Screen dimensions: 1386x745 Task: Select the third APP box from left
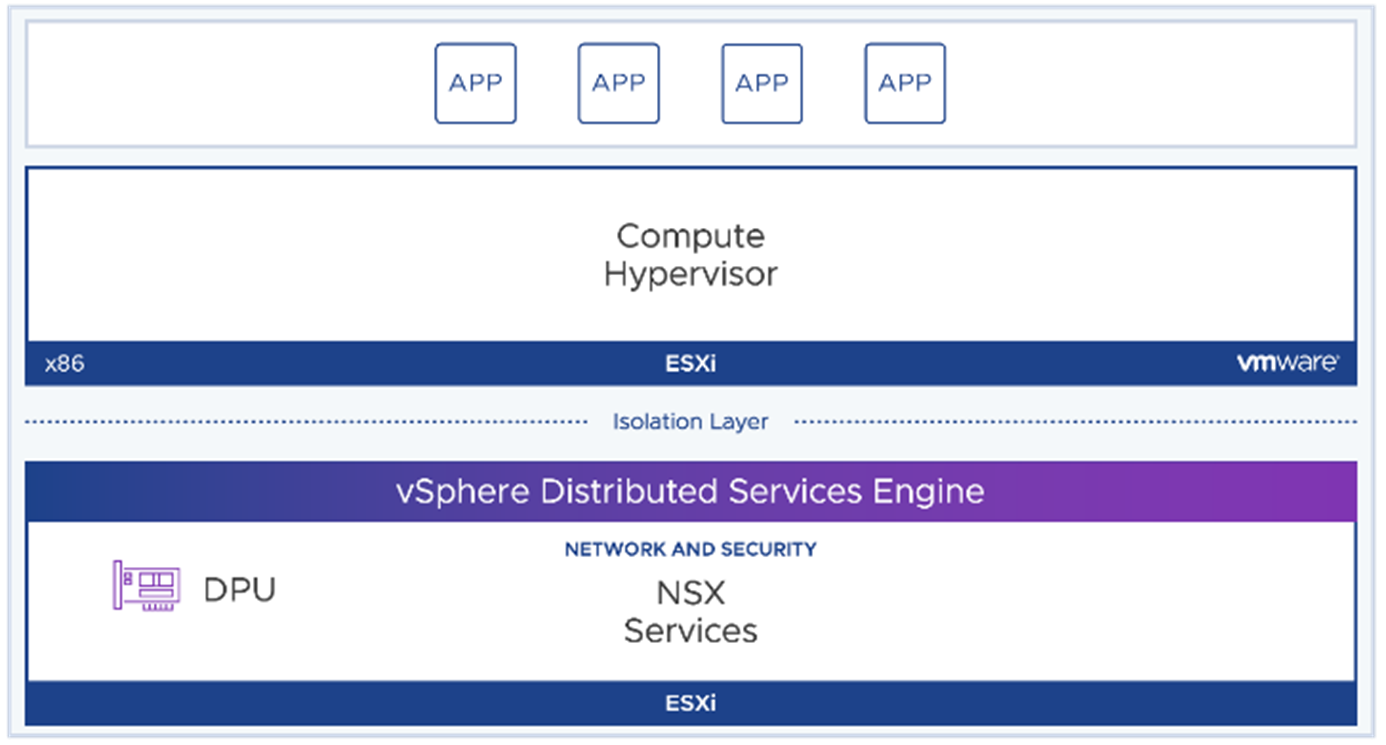tap(761, 83)
